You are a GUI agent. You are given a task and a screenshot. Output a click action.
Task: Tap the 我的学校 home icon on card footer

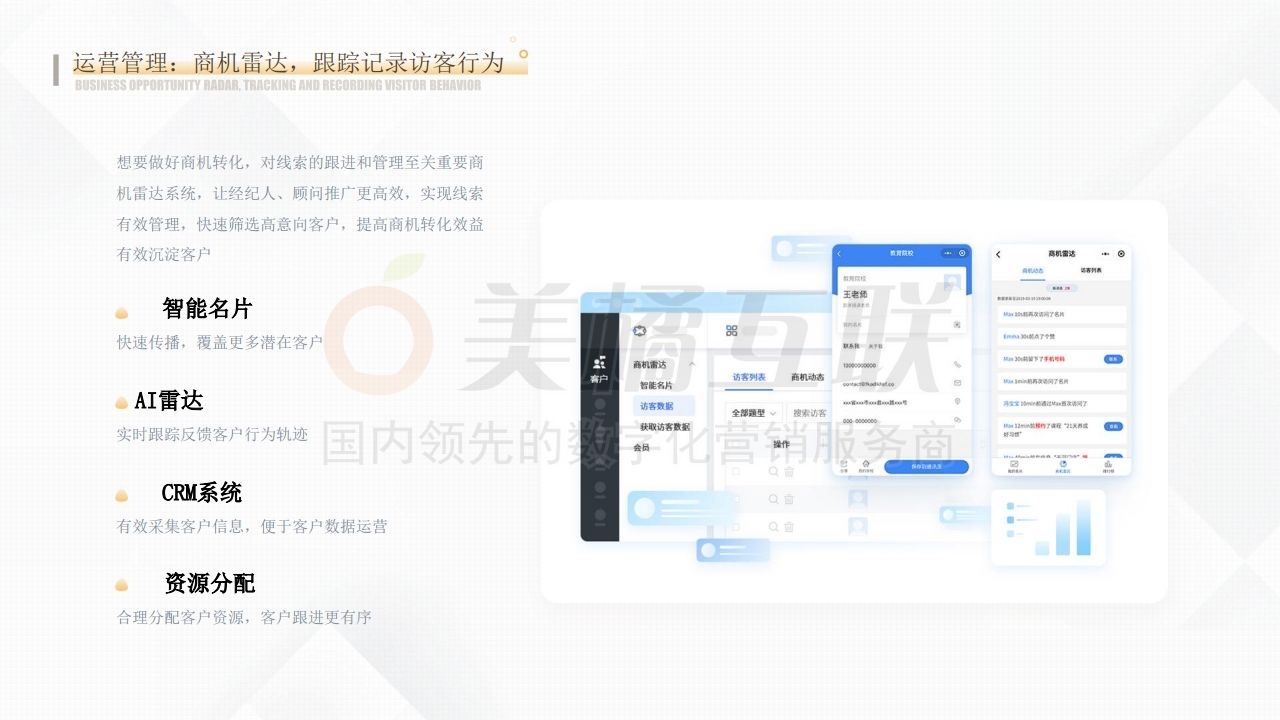tap(866, 465)
